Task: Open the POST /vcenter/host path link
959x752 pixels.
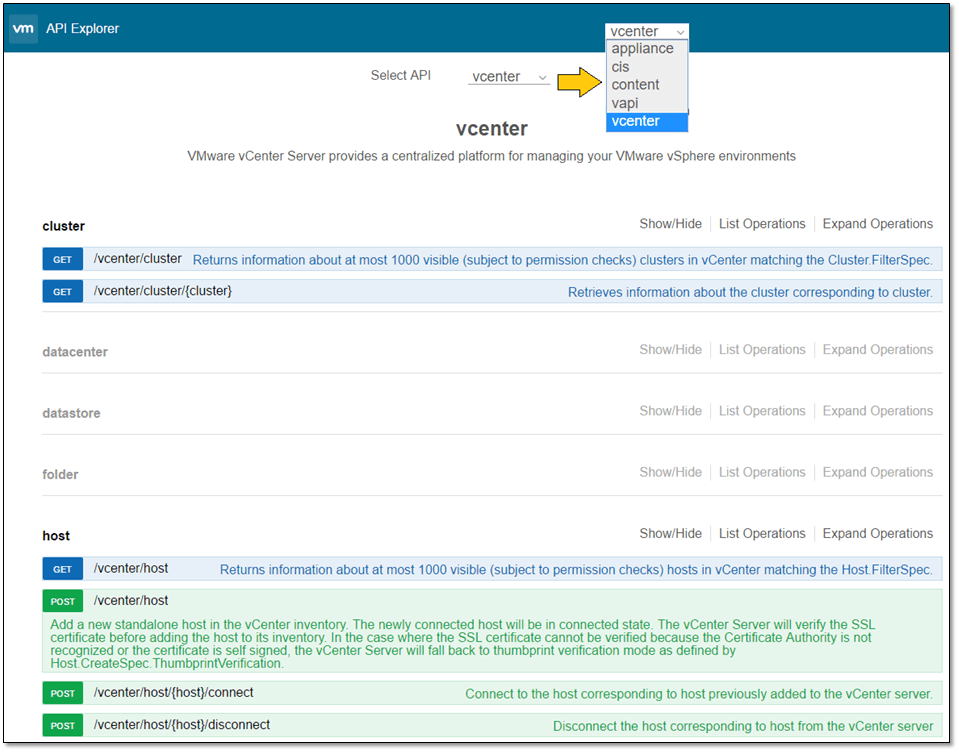Action: pos(131,601)
